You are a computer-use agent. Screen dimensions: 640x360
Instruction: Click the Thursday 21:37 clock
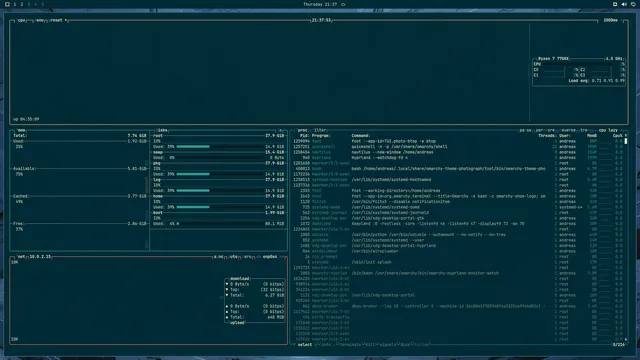click(320, 4)
